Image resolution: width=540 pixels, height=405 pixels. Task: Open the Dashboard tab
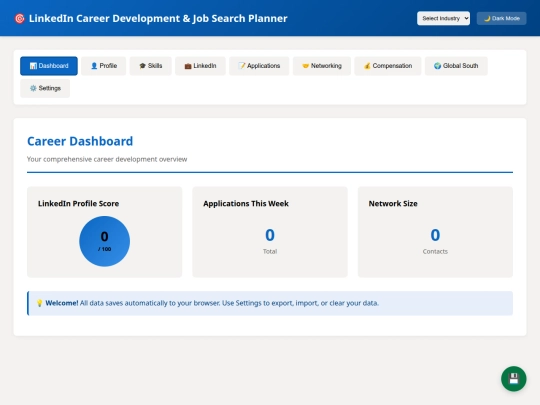[x=49, y=66]
